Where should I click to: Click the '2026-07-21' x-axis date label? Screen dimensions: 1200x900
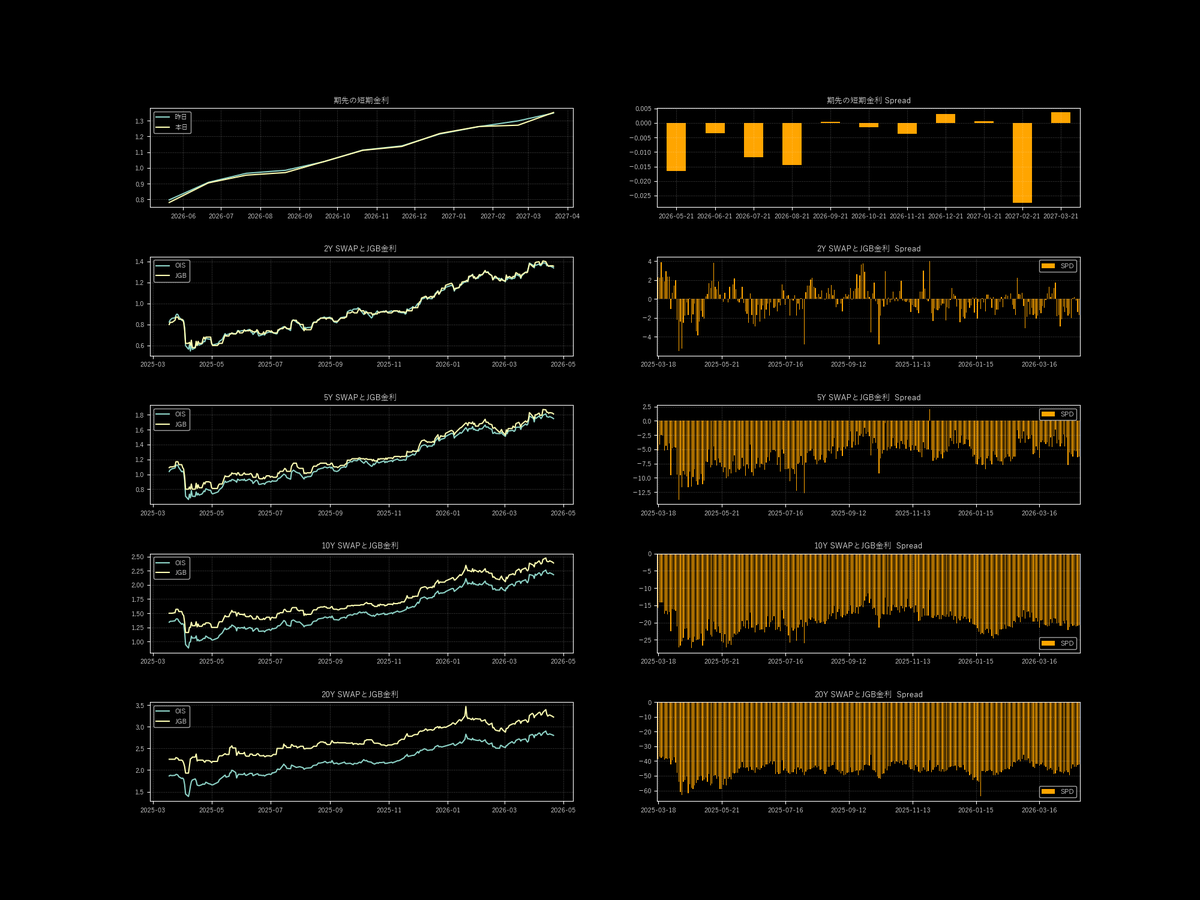(753, 216)
